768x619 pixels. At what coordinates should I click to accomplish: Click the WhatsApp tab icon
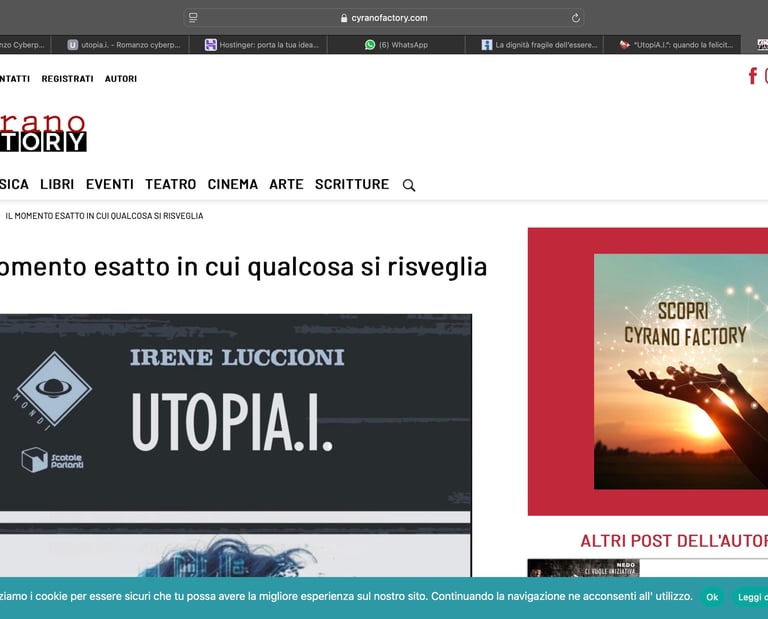[370, 45]
